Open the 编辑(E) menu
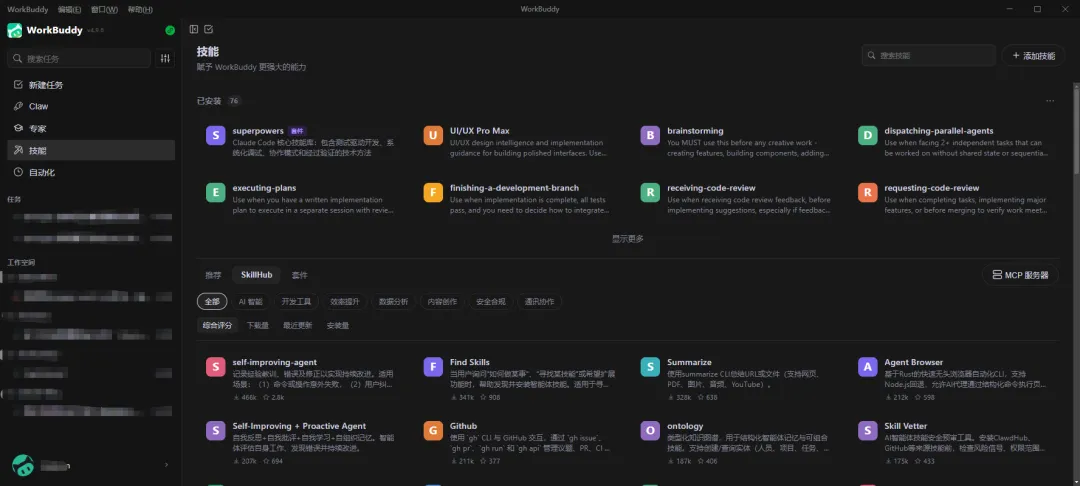Screen dimensions: 1080x486 (70, 9)
